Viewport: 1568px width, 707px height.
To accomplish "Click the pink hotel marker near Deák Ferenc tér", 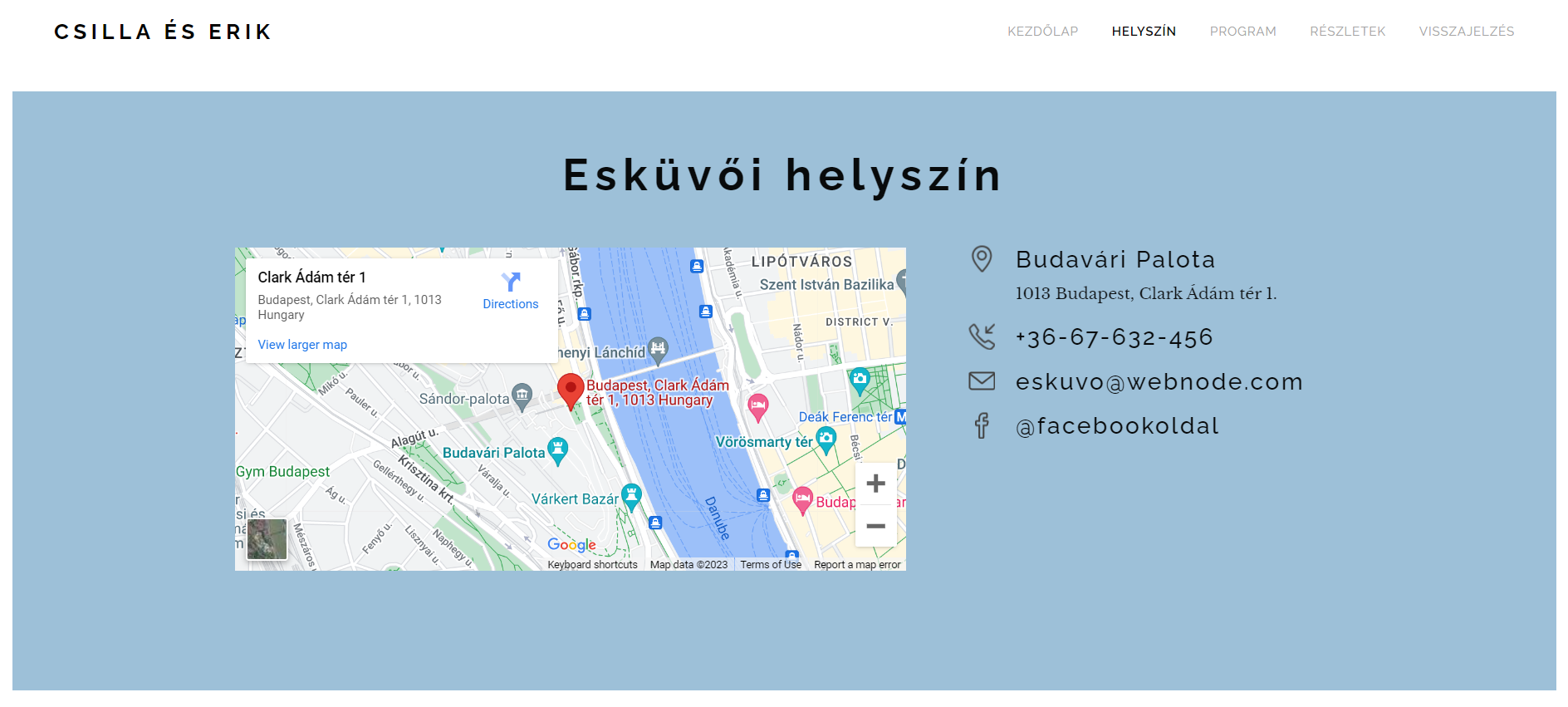I will point(757,407).
